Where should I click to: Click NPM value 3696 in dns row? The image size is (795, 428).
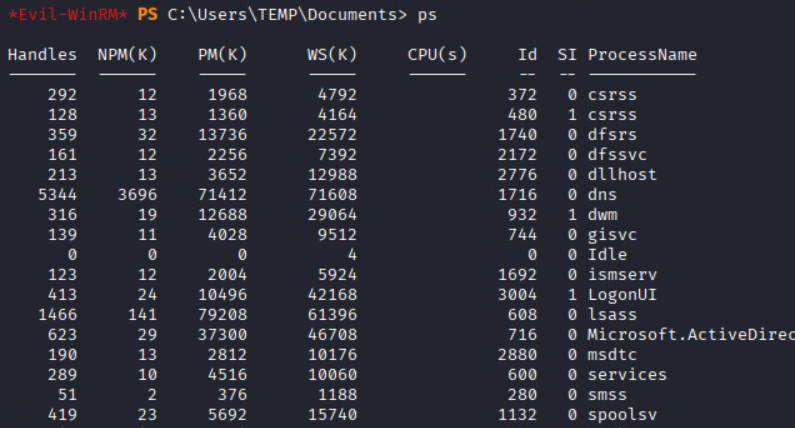tap(137, 195)
